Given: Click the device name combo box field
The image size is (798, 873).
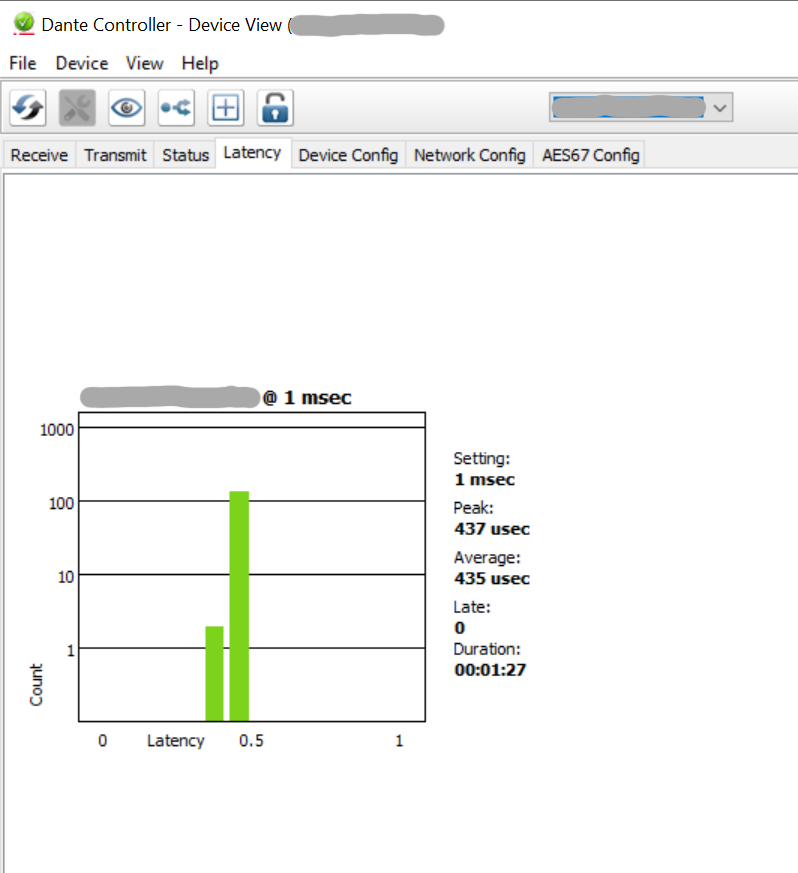Looking at the screenshot, I should 640,107.
